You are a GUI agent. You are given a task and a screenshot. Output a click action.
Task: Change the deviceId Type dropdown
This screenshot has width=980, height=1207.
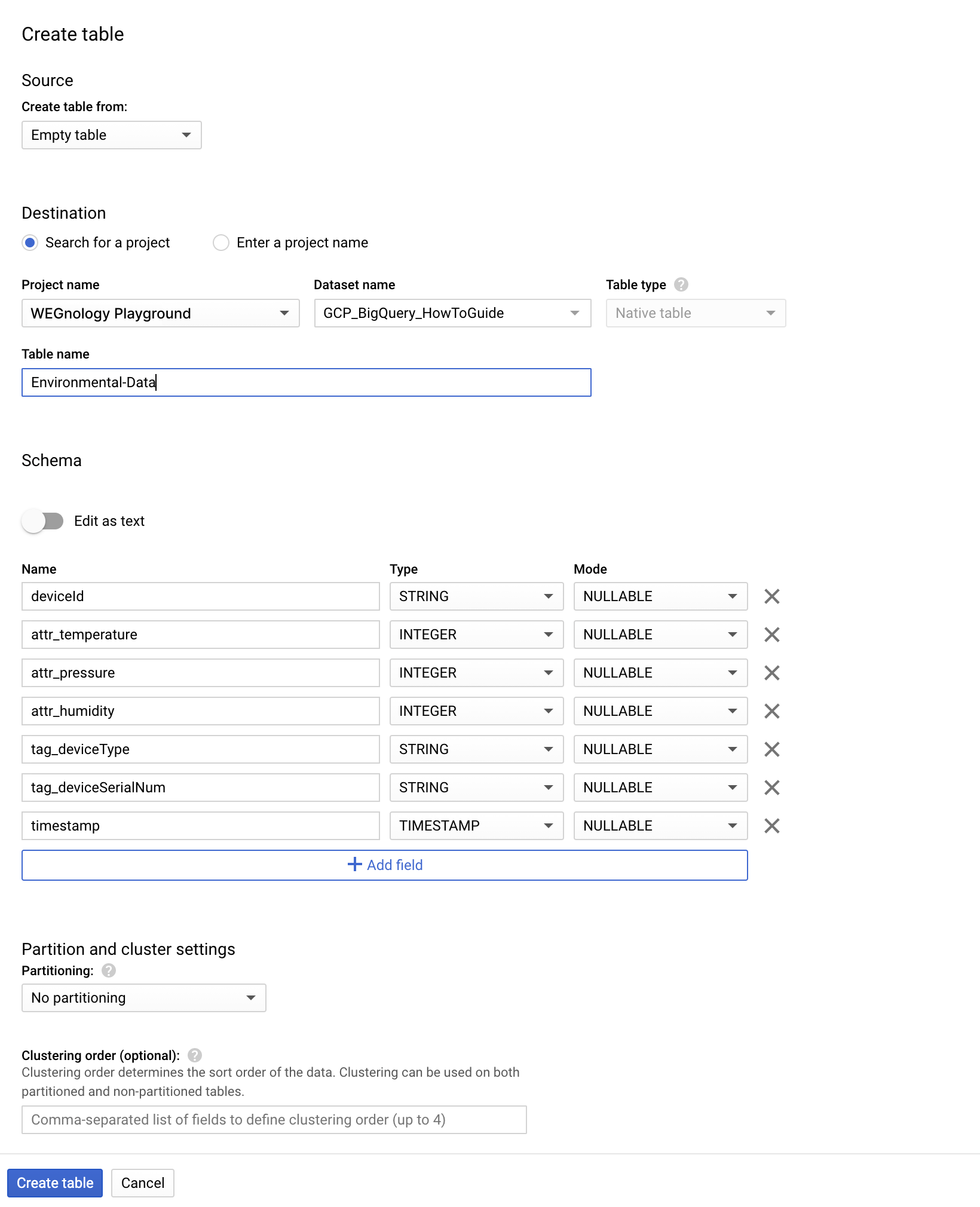pos(476,596)
